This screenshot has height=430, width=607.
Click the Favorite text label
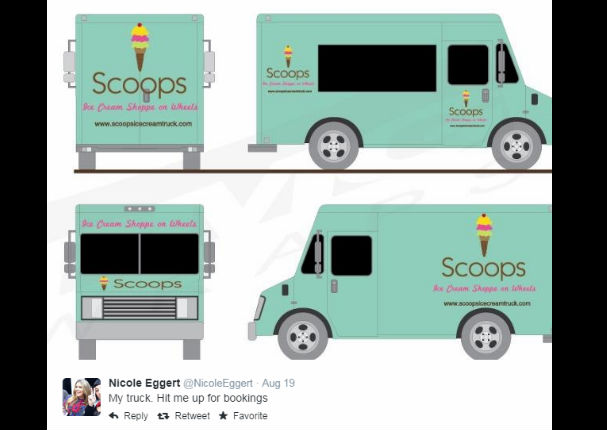250,416
